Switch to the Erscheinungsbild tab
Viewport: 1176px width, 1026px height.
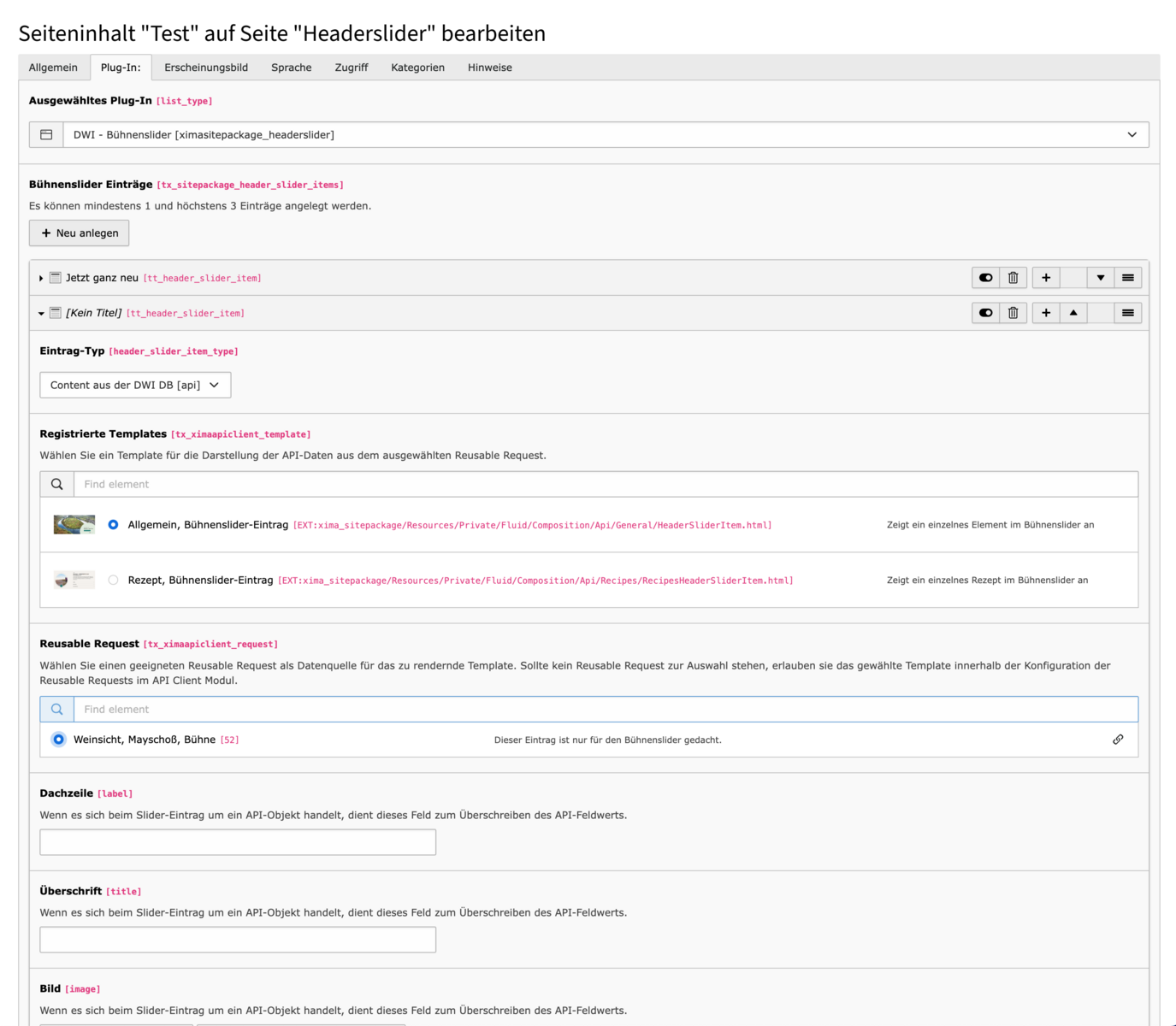point(206,68)
